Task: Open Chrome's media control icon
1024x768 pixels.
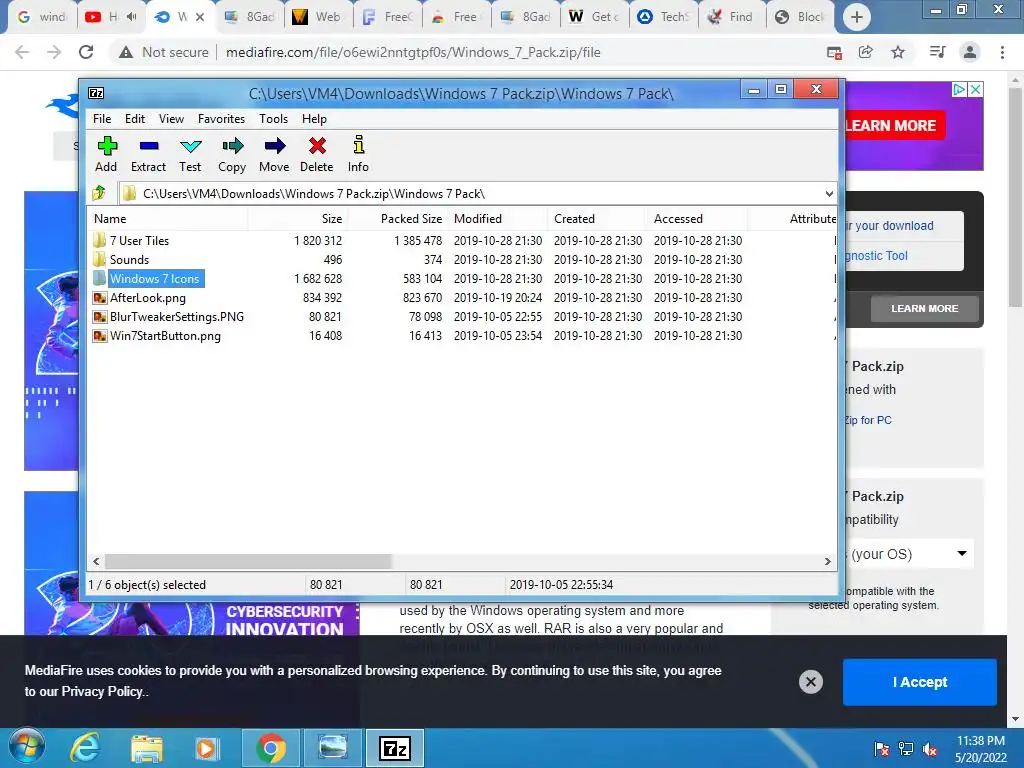Action: click(x=937, y=52)
